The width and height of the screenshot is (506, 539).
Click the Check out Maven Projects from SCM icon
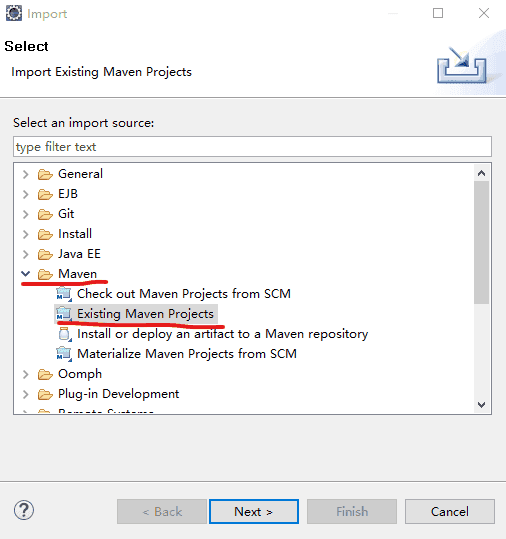[x=64, y=294]
